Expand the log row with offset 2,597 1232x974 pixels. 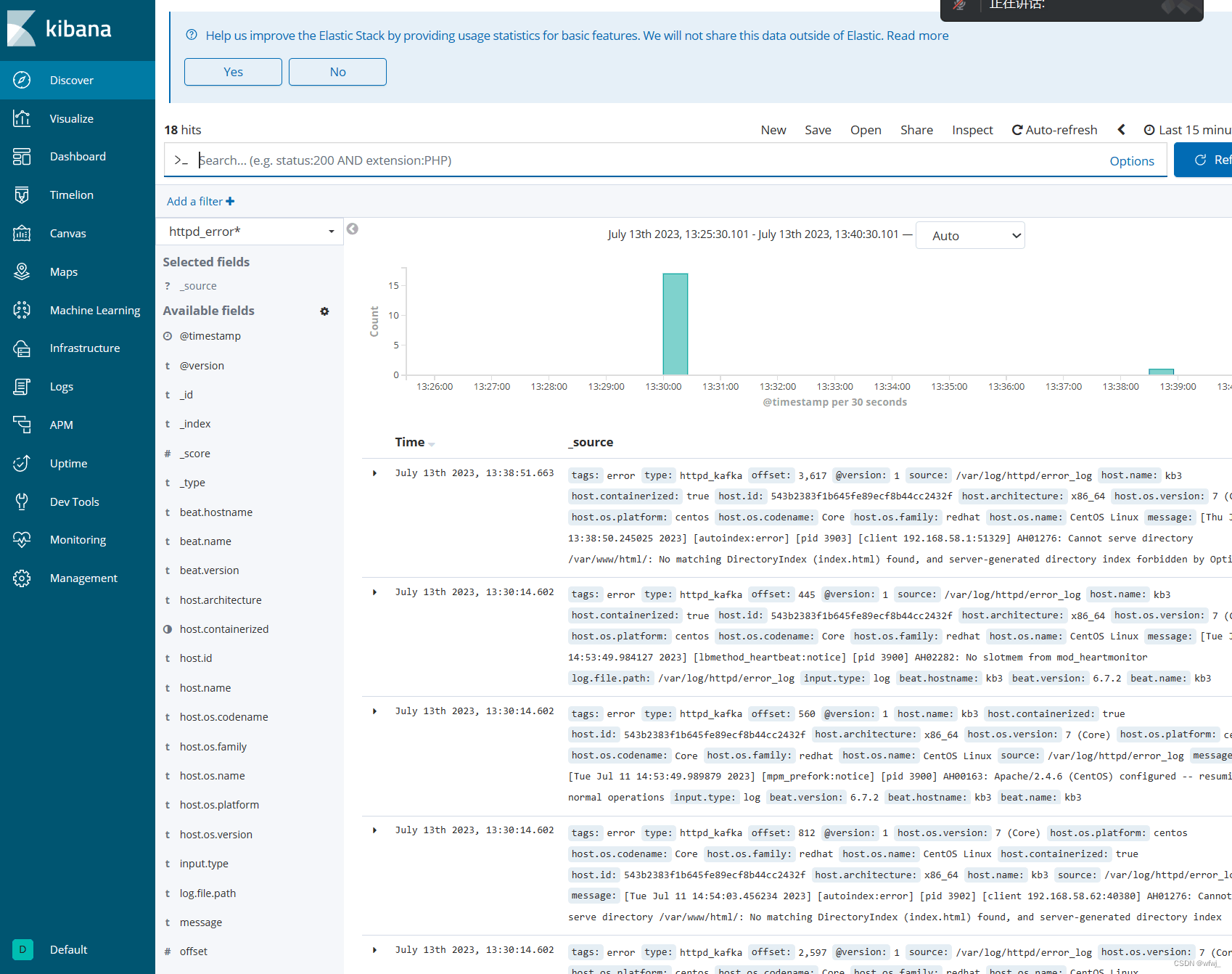coord(375,950)
